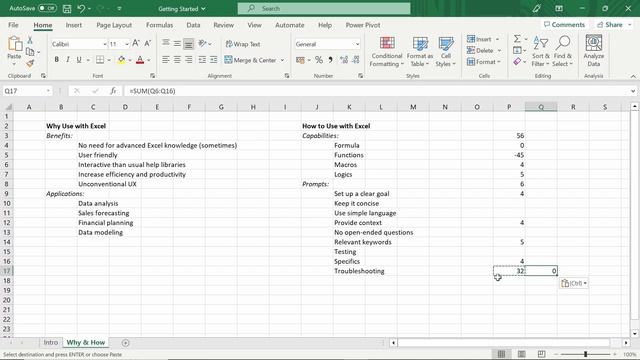Viewport: 640px width, 360px height.
Task: Open Sort & Filter tool
Action: click(540, 51)
